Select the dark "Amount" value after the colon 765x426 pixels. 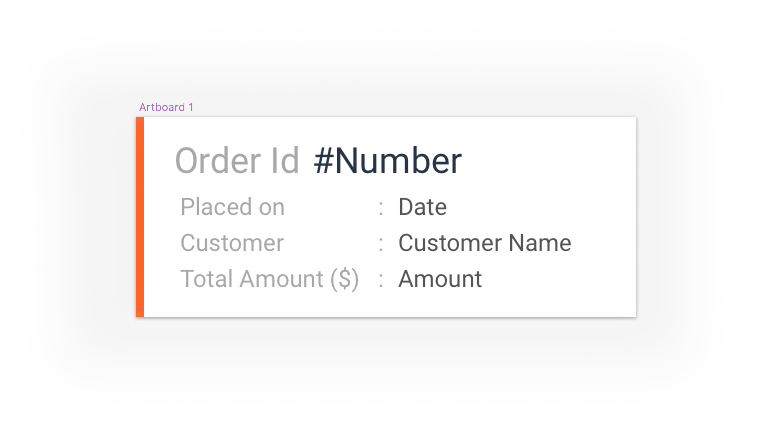click(440, 279)
